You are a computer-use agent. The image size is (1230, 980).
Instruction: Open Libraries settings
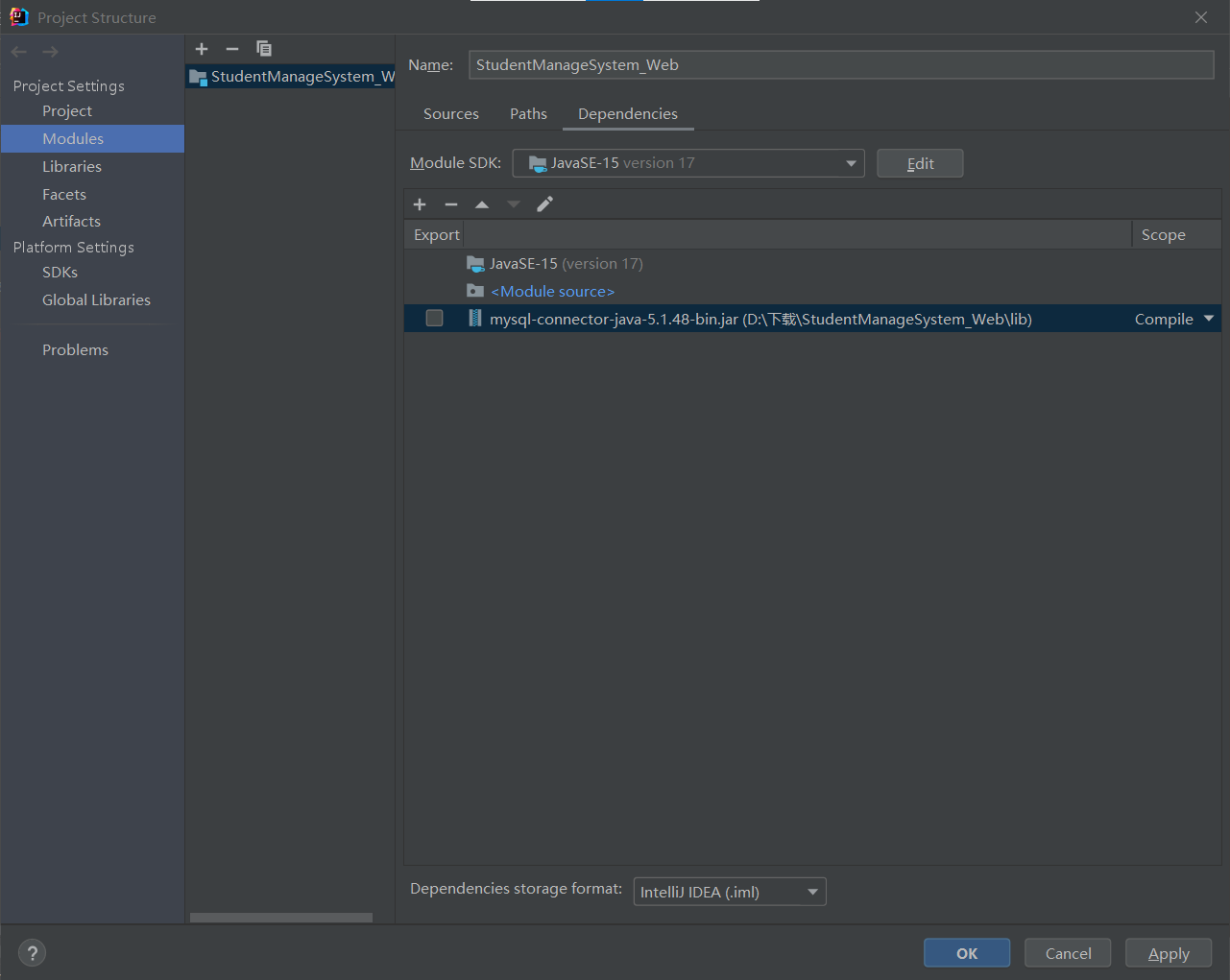tap(72, 167)
